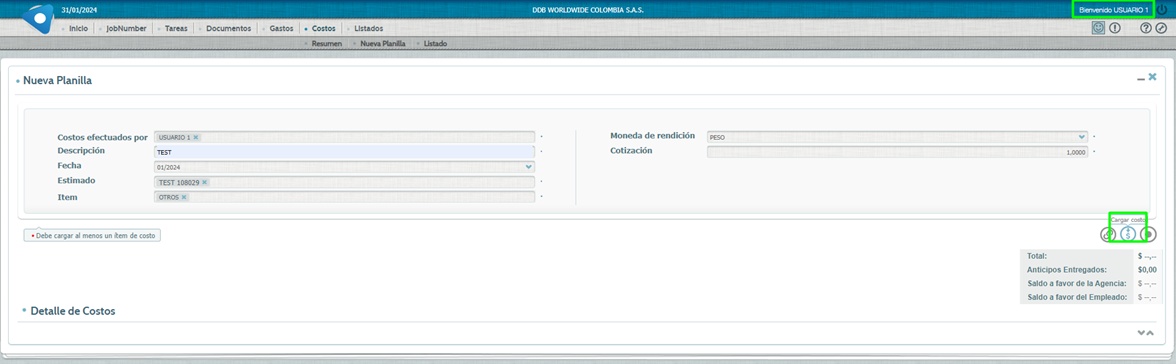Click the DDB WORLDWIDE COLOMBIA S.A.S. title

point(587,10)
